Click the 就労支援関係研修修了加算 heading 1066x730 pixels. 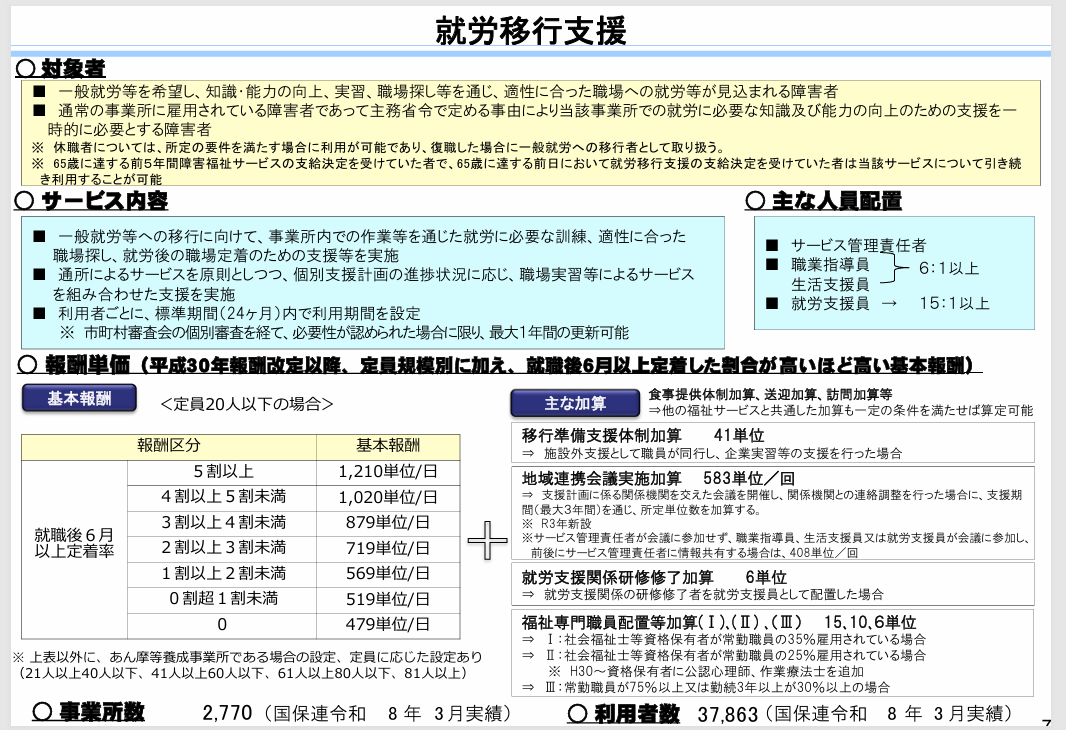(617, 578)
